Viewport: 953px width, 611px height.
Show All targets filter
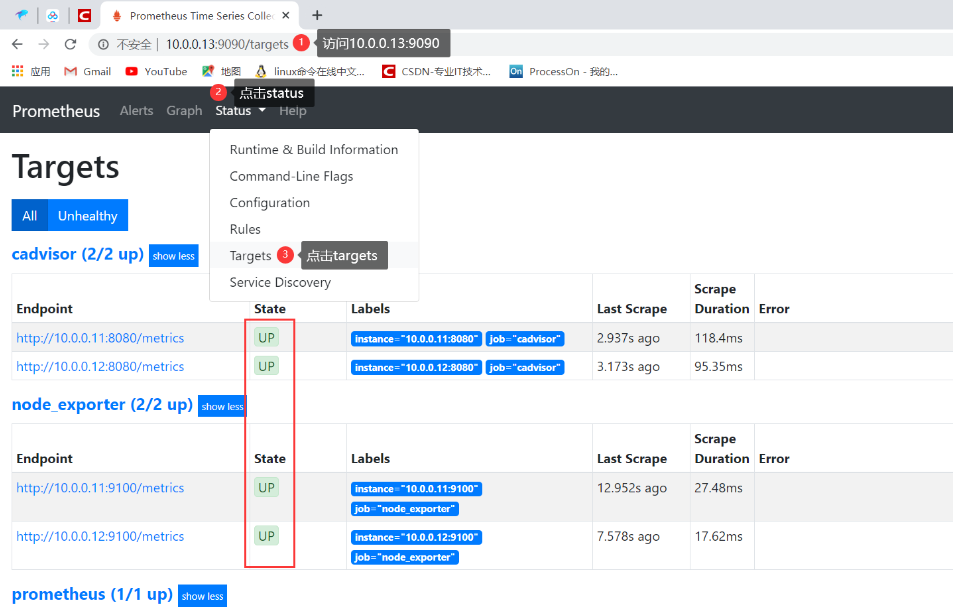tap(29, 215)
